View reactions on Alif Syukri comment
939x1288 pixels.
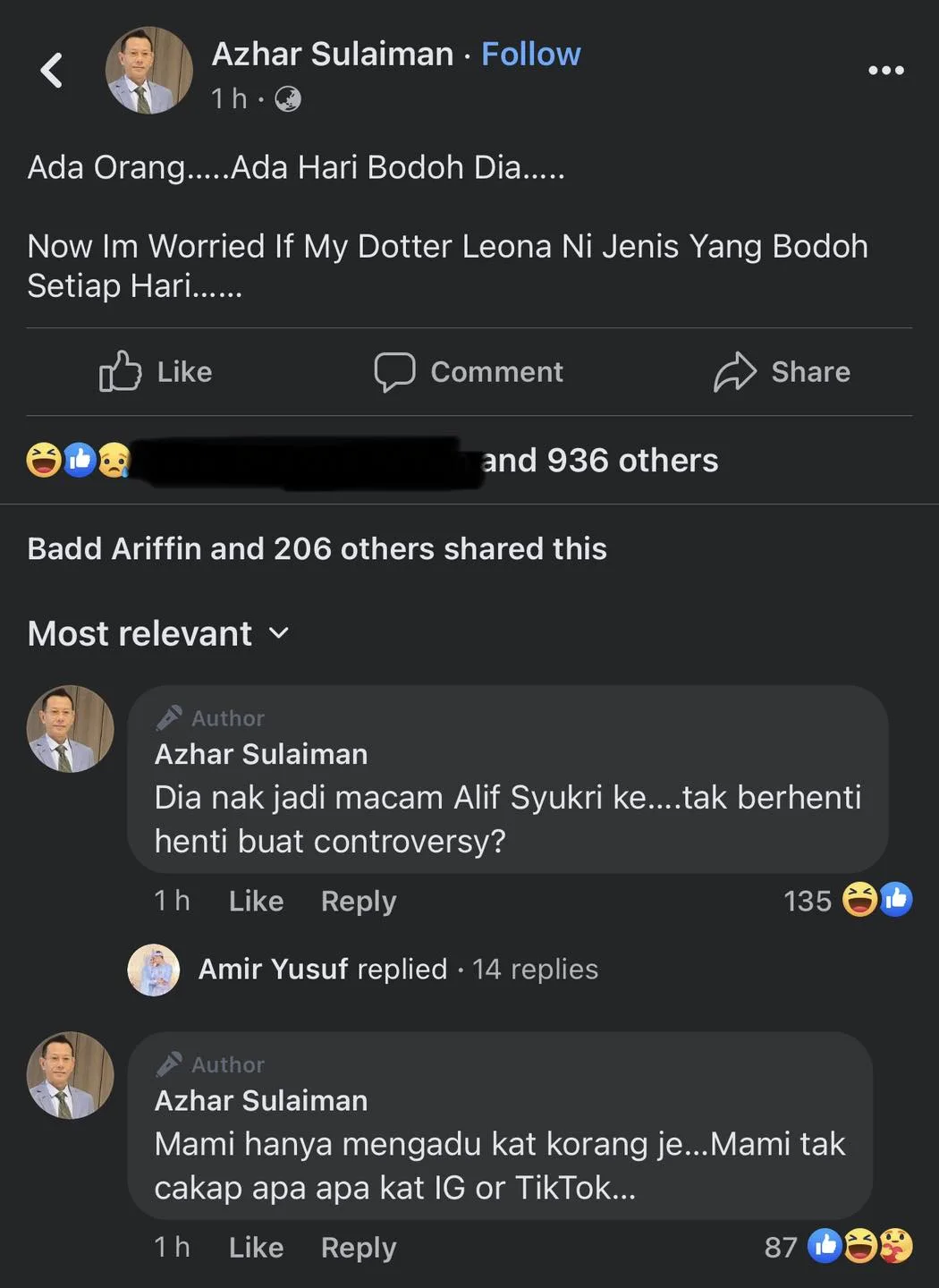pos(876,900)
